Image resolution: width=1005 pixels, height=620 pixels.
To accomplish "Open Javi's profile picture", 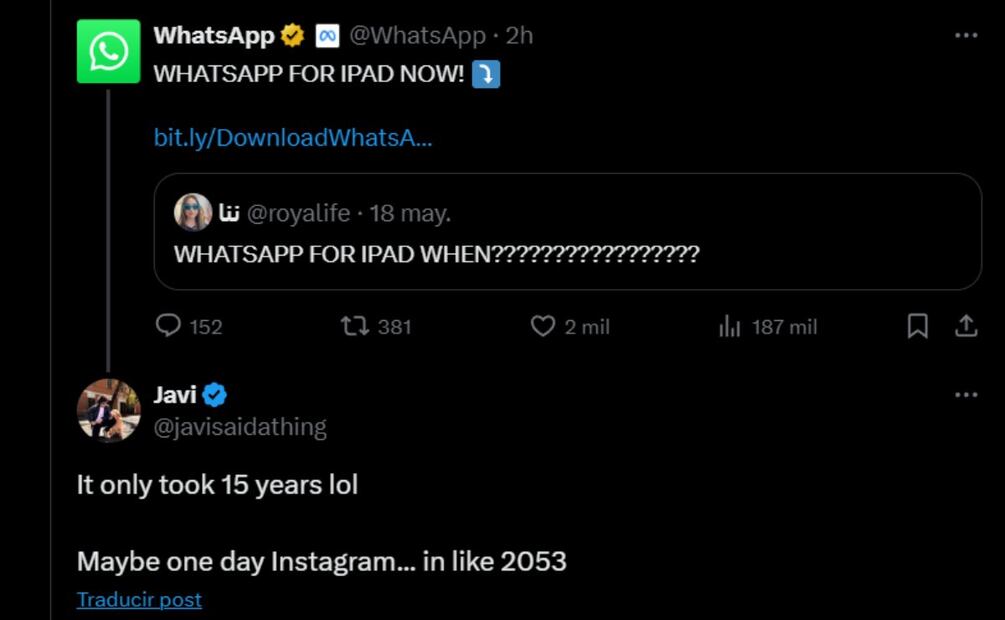I will click(108, 410).
